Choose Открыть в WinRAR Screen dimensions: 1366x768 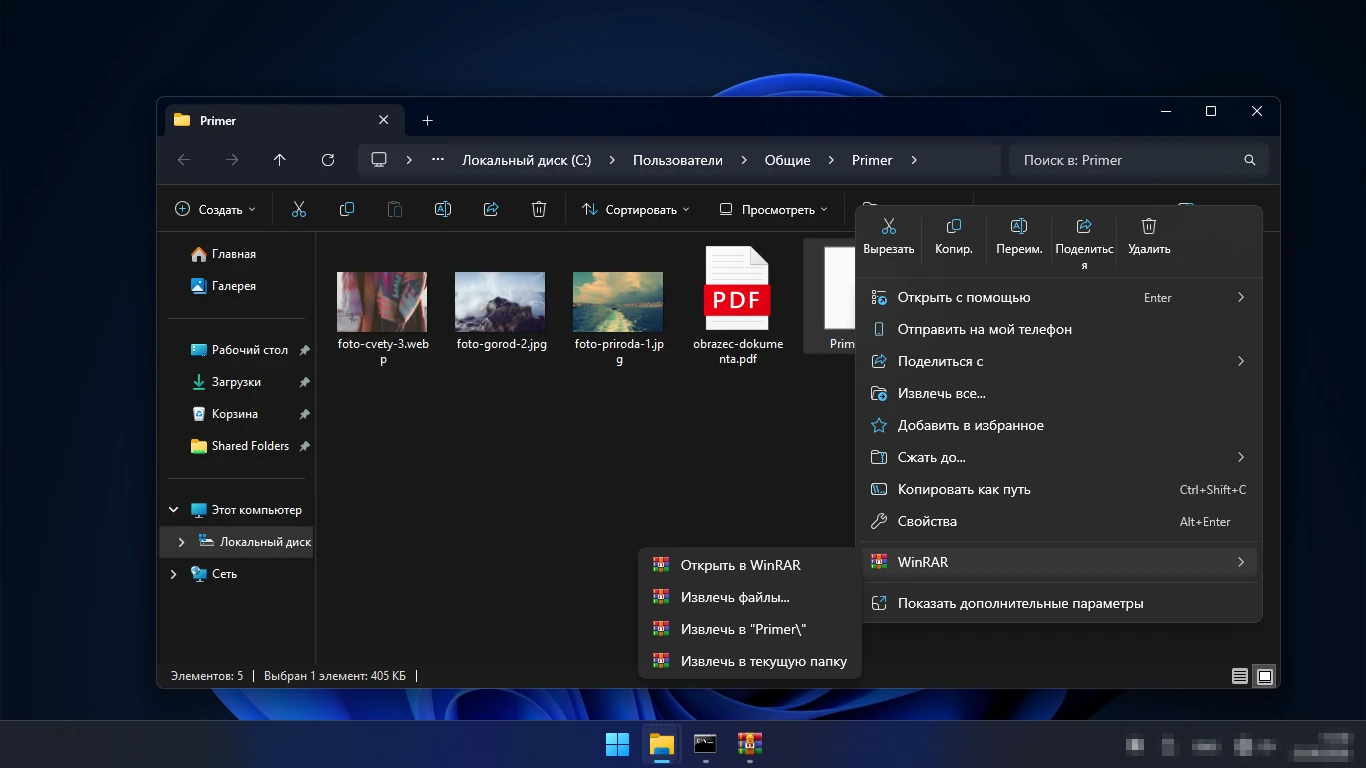pyautogui.click(x=749, y=565)
